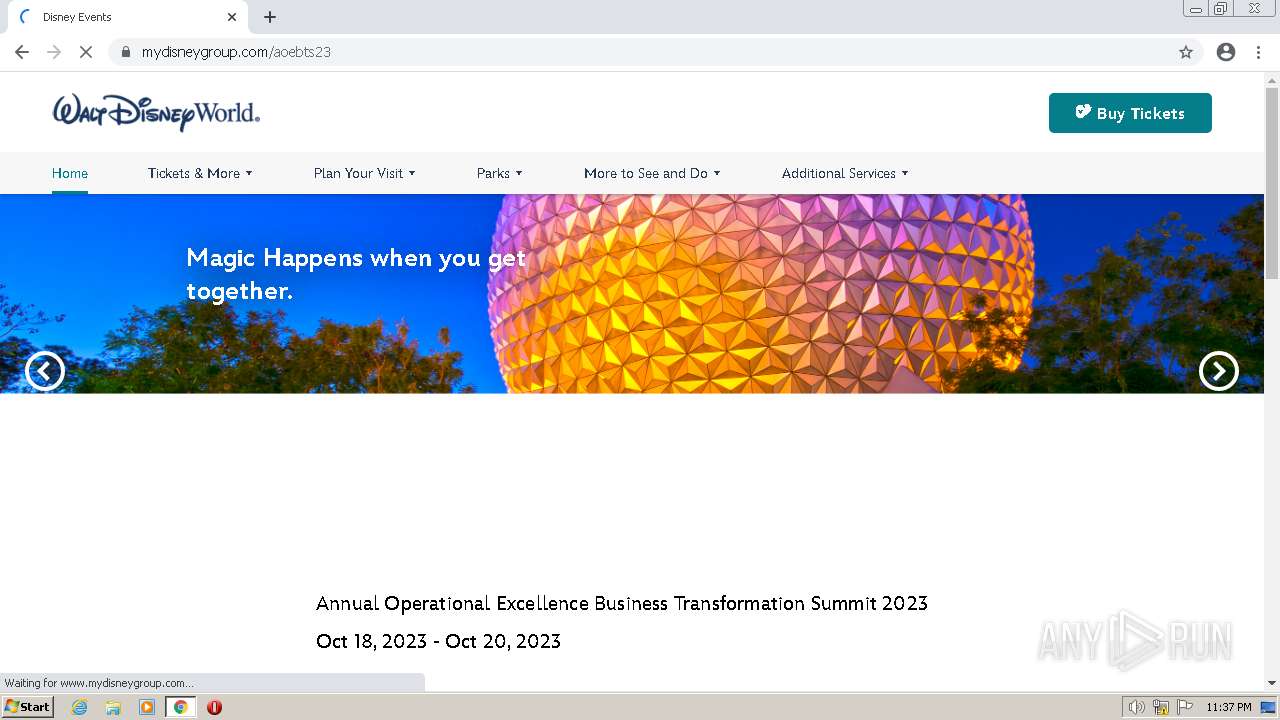
Task: Expand the Parks menu
Action: 499,173
